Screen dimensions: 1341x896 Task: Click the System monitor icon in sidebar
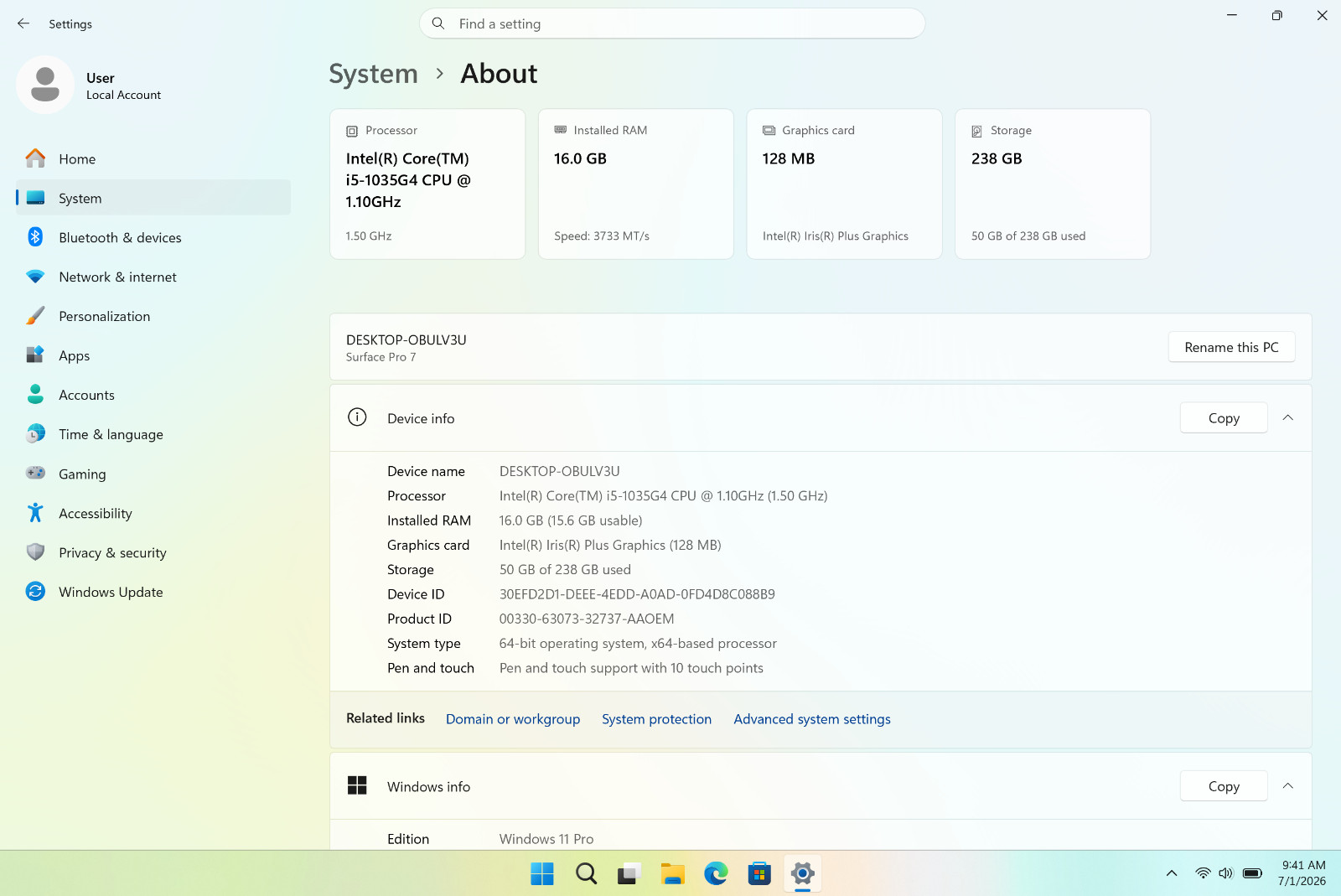tap(35, 198)
